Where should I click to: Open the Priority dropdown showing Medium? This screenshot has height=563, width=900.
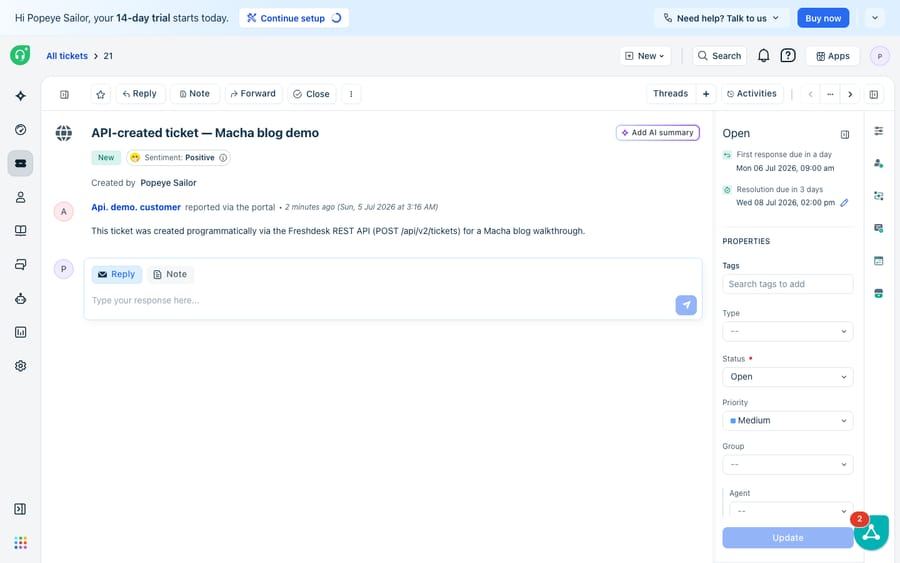coord(788,421)
